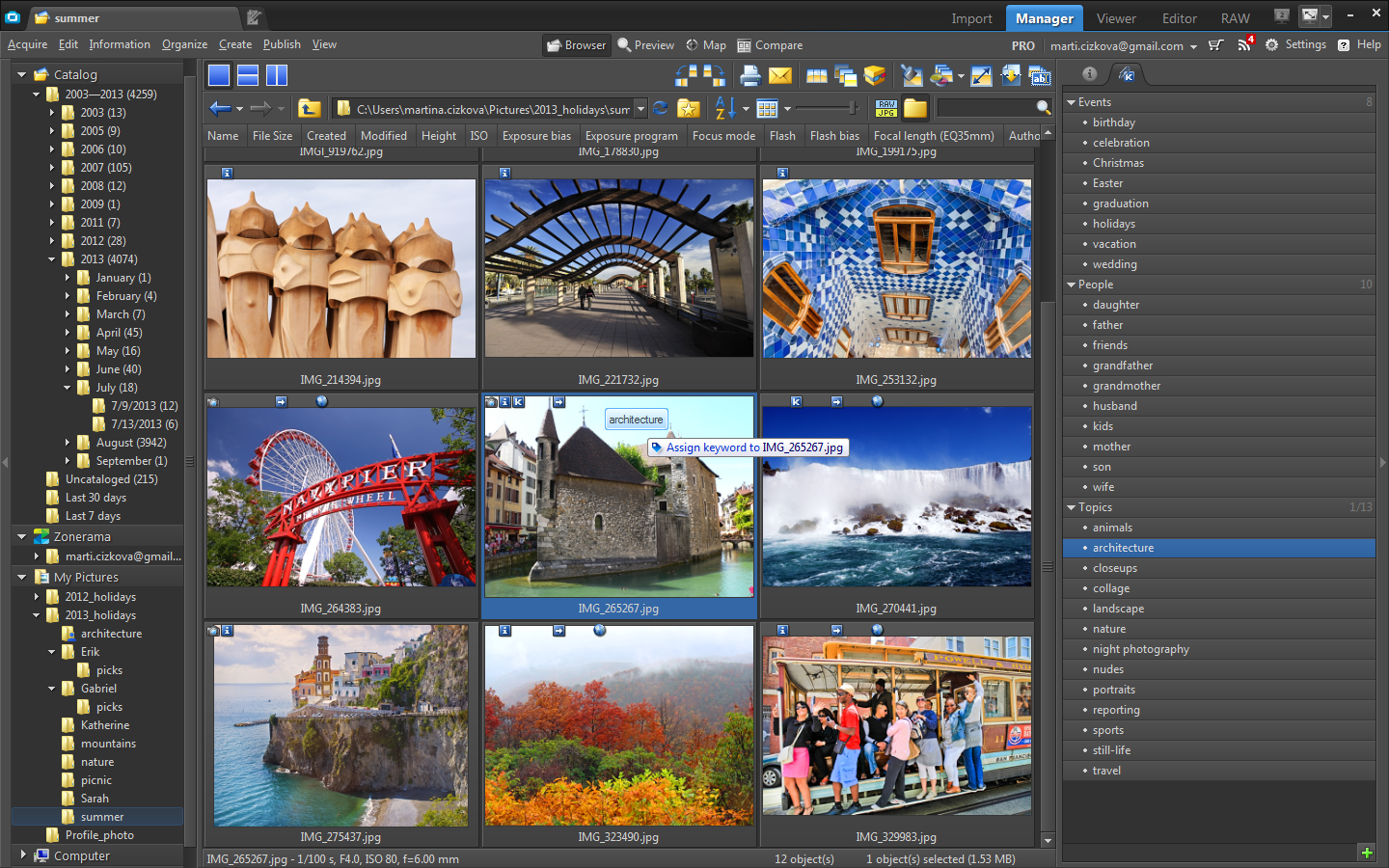1389x868 pixels.
Task: Add a new keyword with the plus icon
Action: click(x=1366, y=853)
